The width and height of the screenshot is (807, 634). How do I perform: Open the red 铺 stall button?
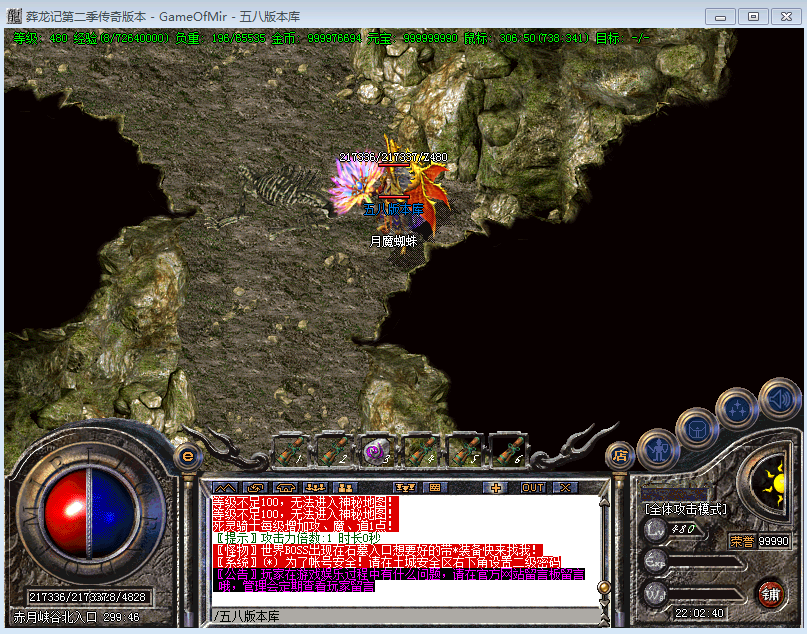point(770,594)
